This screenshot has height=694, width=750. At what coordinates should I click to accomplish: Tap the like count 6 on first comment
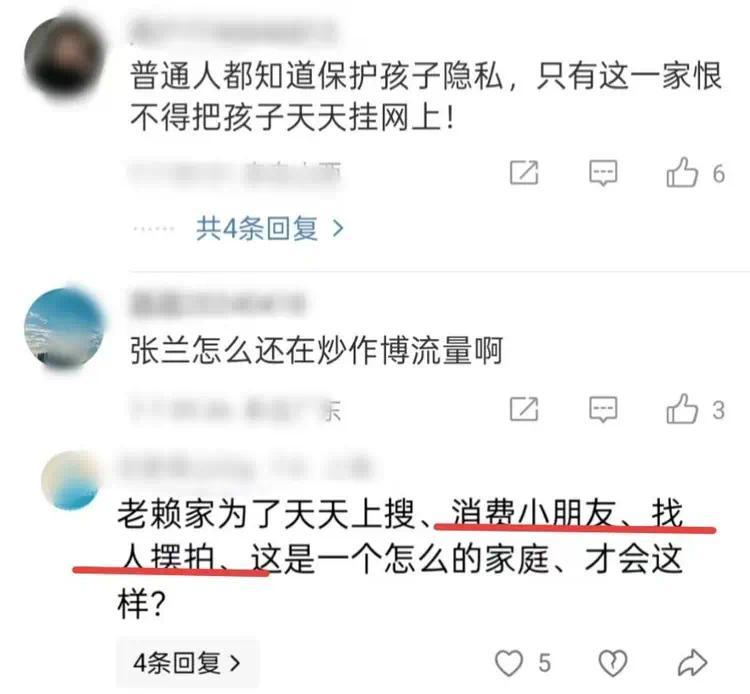pos(718,173)
